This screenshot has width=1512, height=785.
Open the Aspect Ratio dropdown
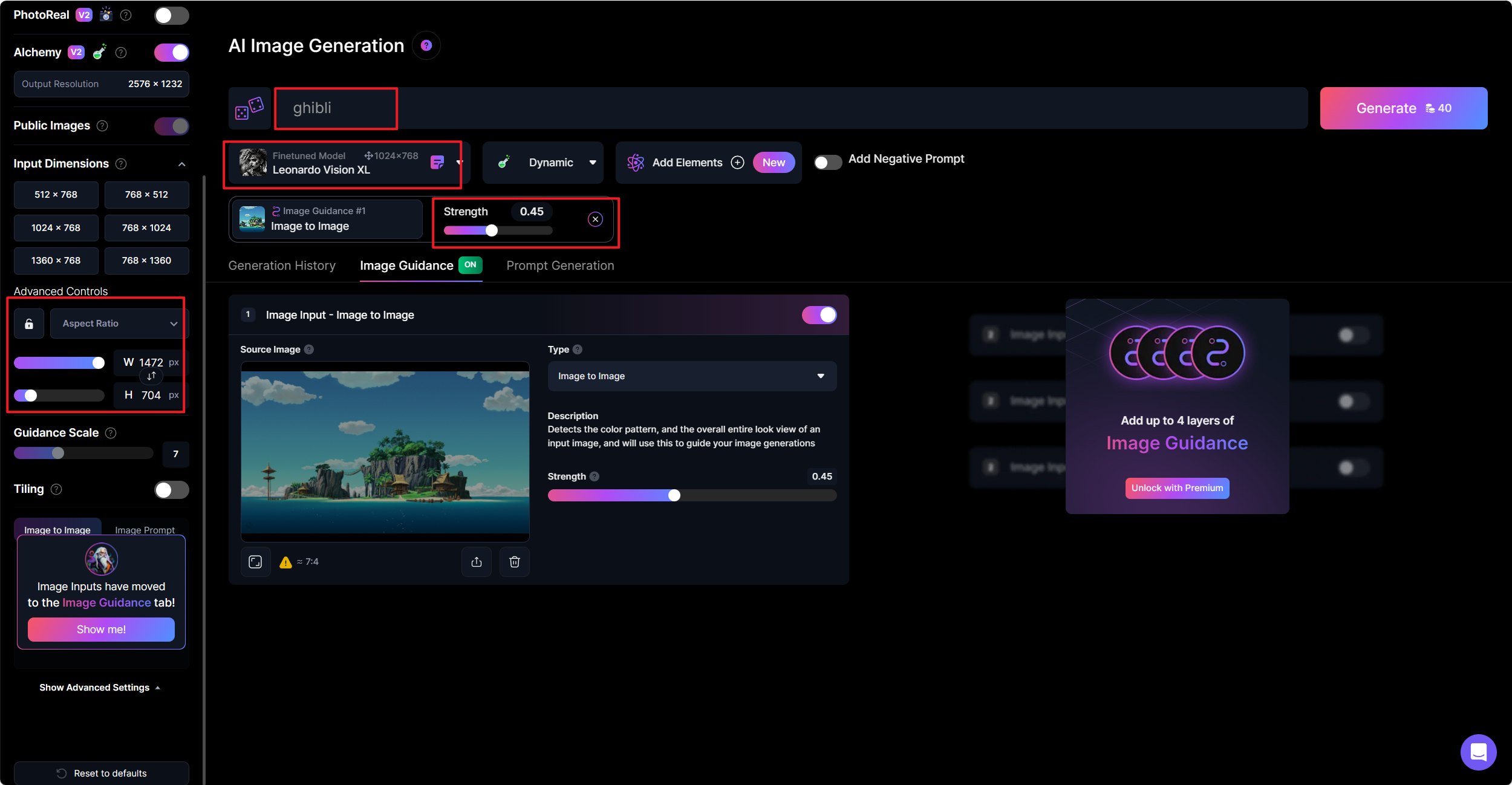119,324
